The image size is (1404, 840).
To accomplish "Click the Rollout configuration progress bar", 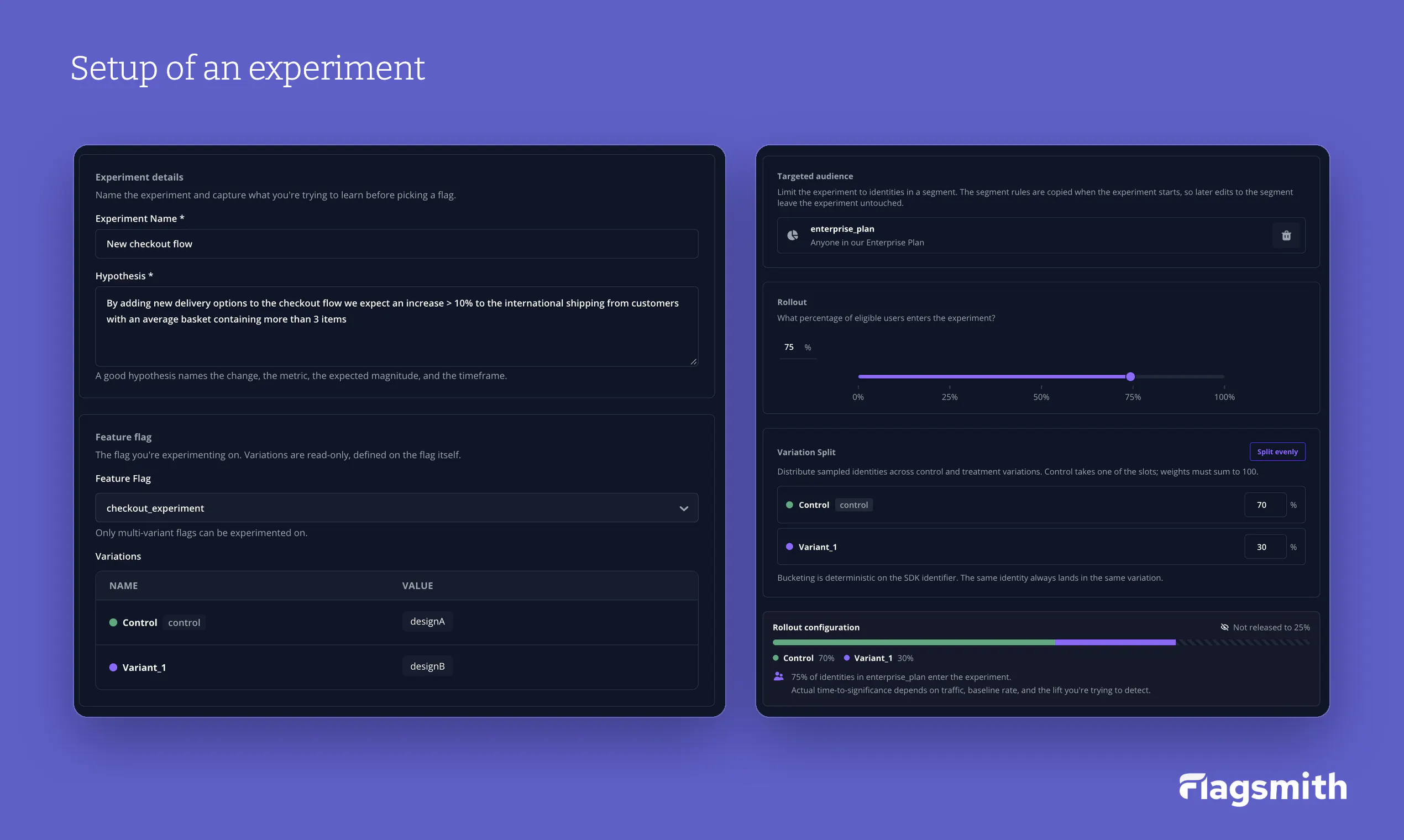I will [x=1040, y=643].
